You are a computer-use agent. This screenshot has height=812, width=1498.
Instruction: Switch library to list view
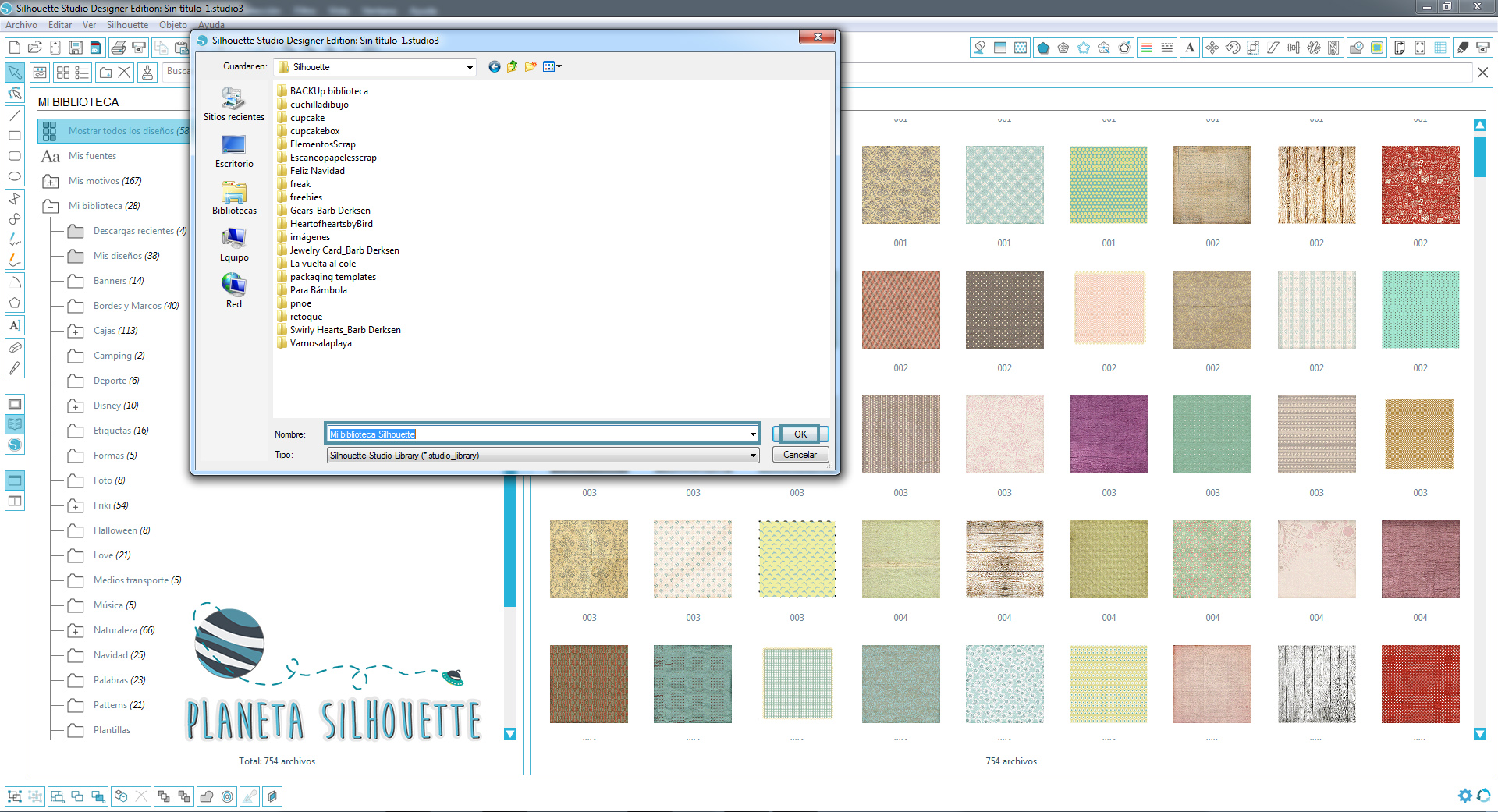click(82, 73)
